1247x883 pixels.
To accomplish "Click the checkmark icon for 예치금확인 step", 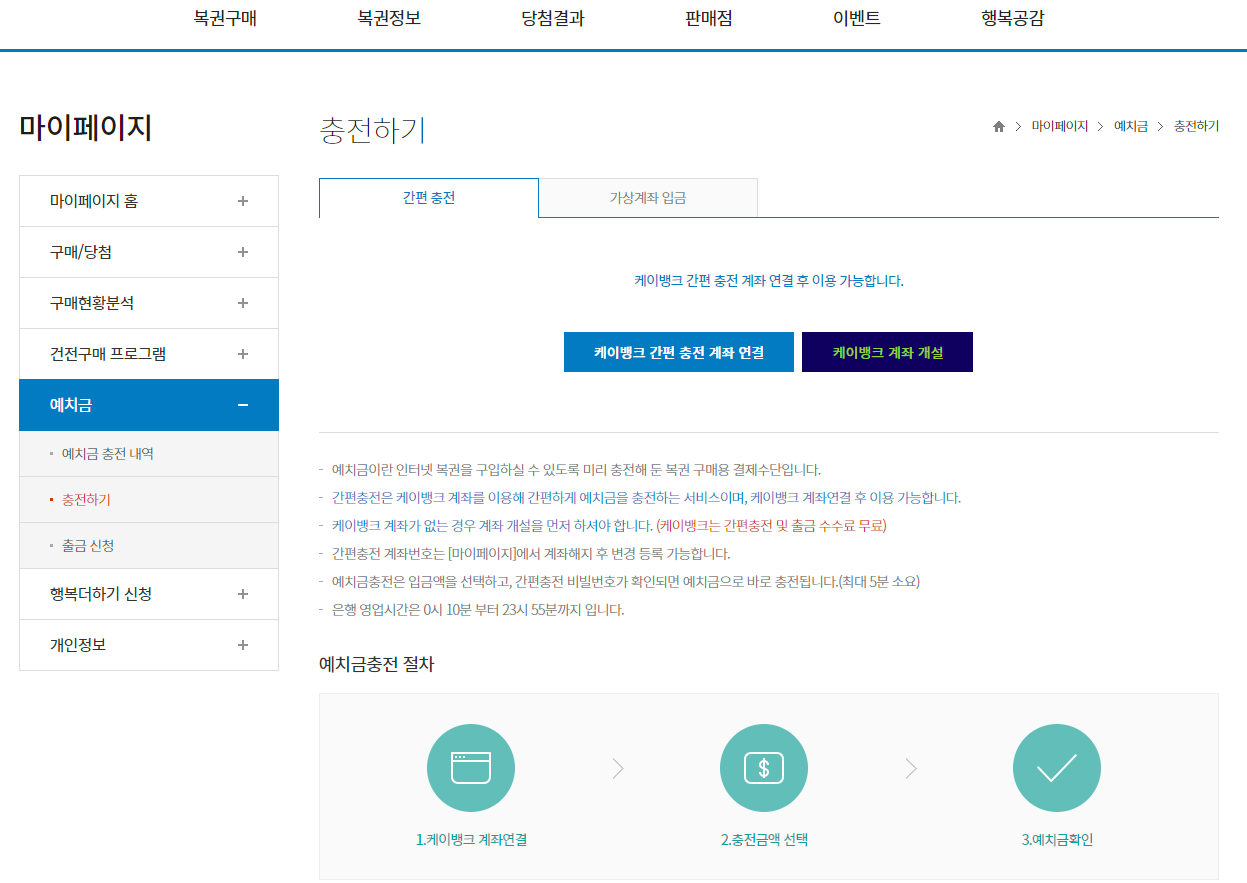I will tap(1056, 768).
